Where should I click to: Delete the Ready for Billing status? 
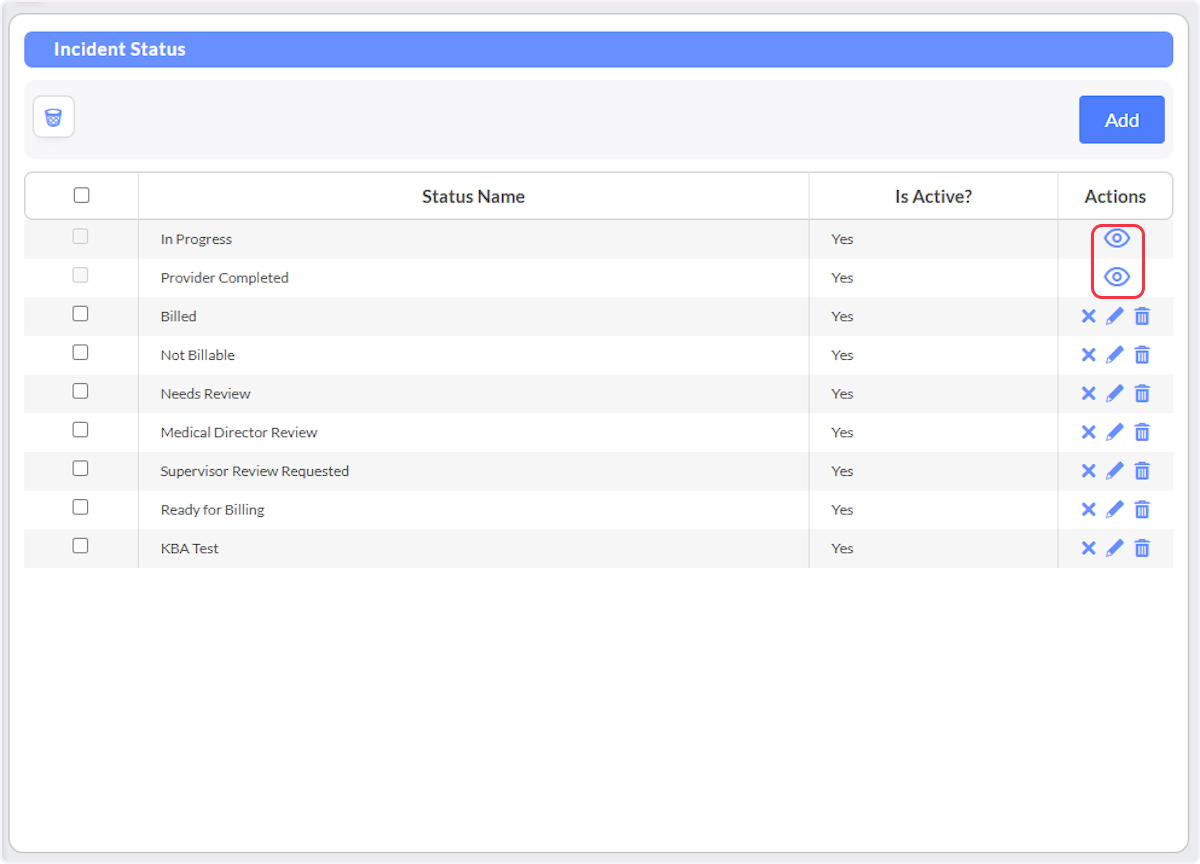(x=1142, y=509)
